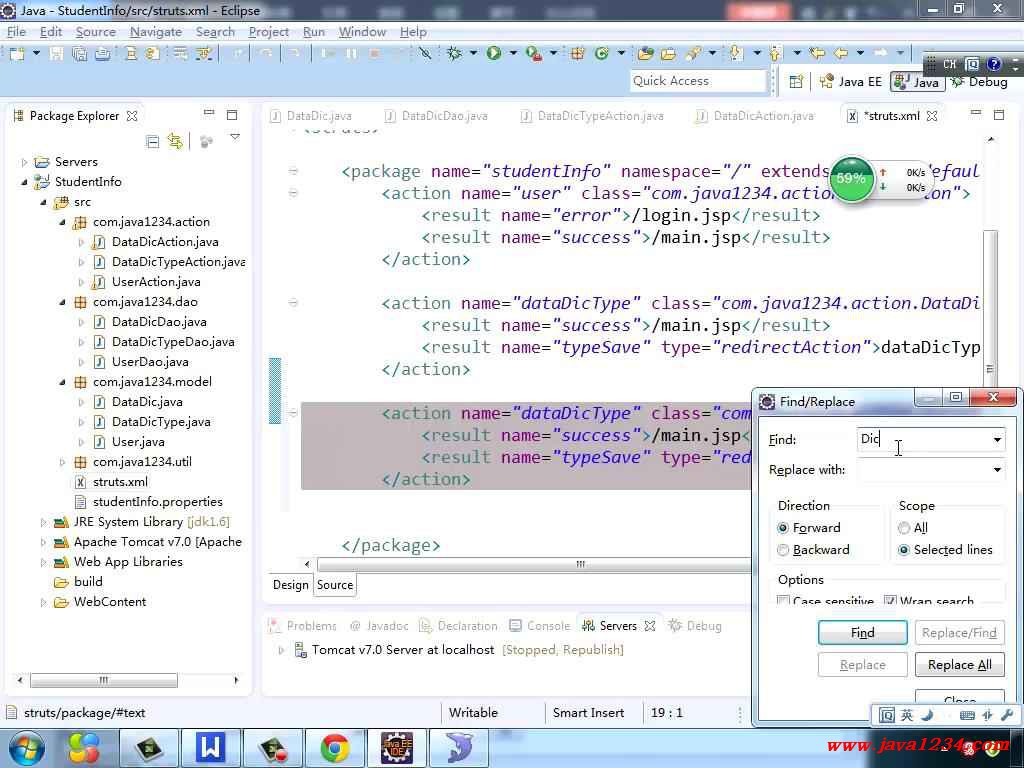Image resolution: width=1024 pixels, height=768 pixels.
Task: Open the Source menu
Action: (95, 31)
